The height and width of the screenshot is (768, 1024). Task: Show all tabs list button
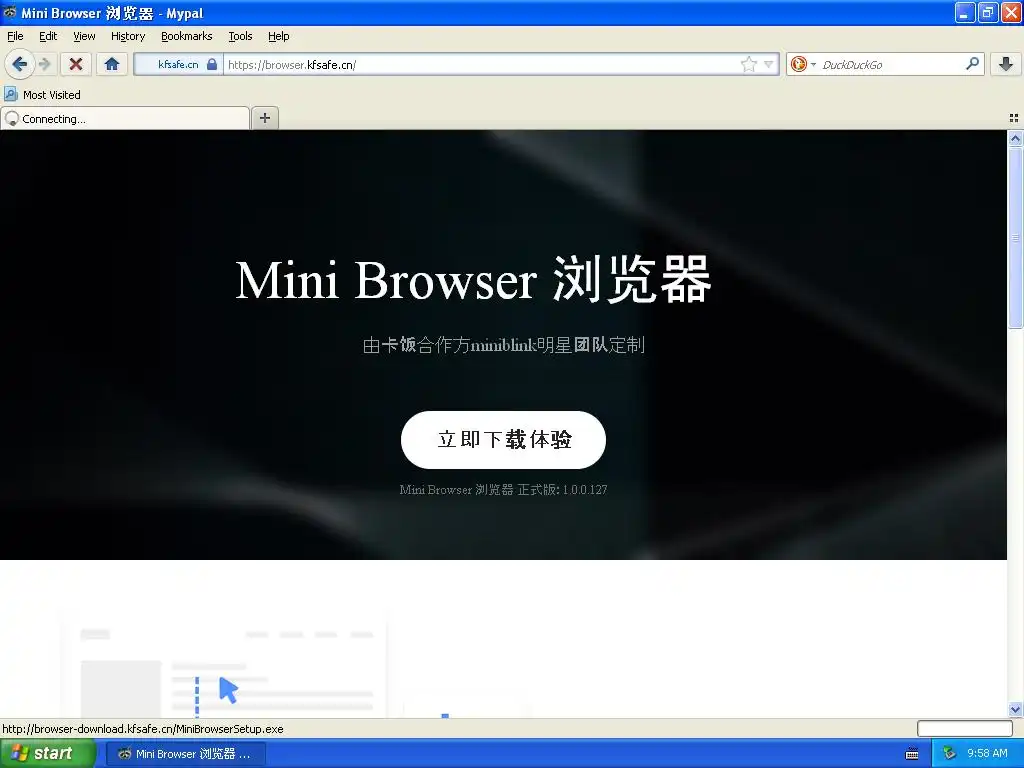(x=1014, y=118)
